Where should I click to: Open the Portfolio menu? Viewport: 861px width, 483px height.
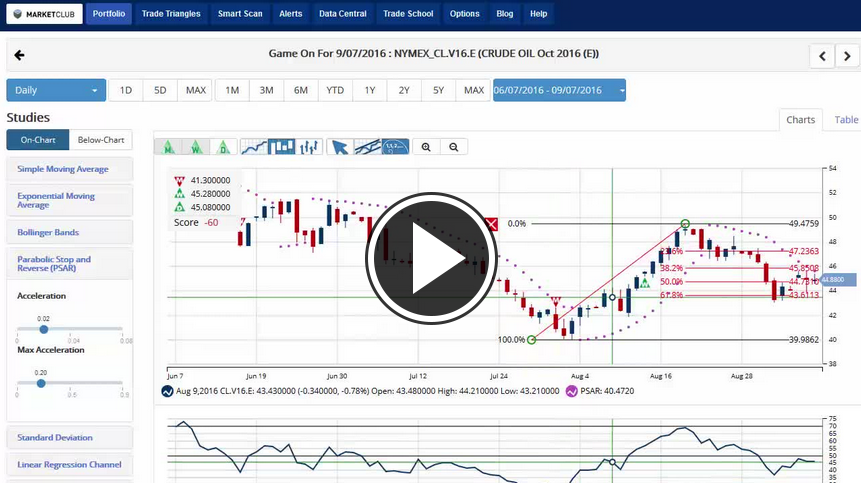pyautogui.click(x=109, y=14)
